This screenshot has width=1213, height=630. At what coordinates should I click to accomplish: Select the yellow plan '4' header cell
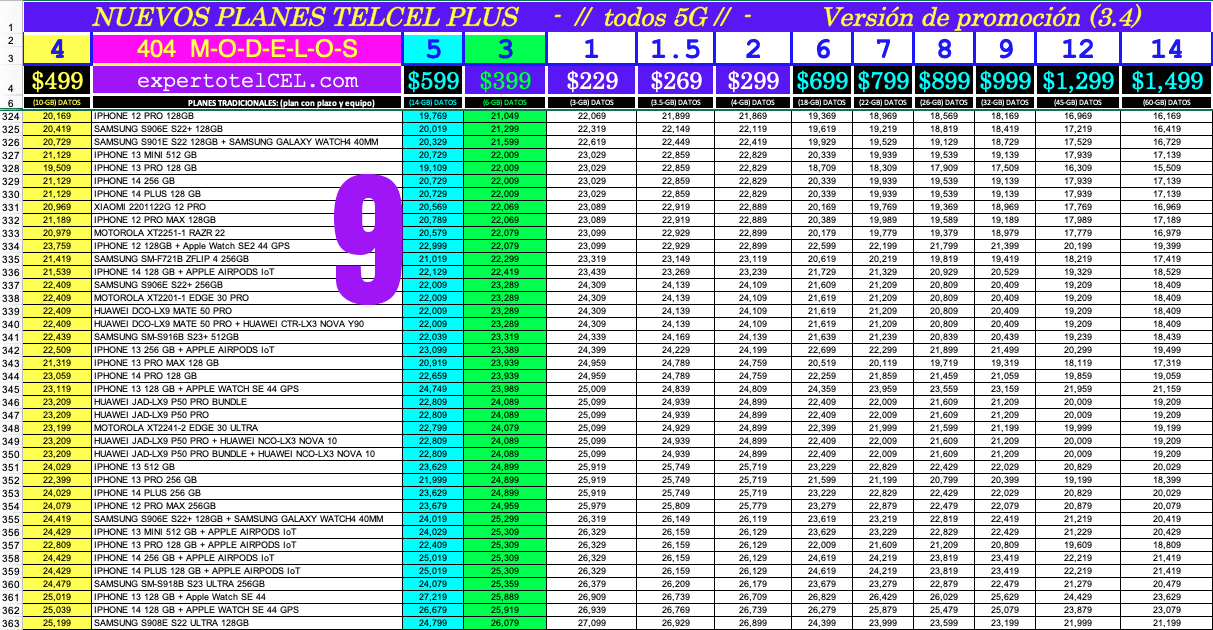pos(57,49)
